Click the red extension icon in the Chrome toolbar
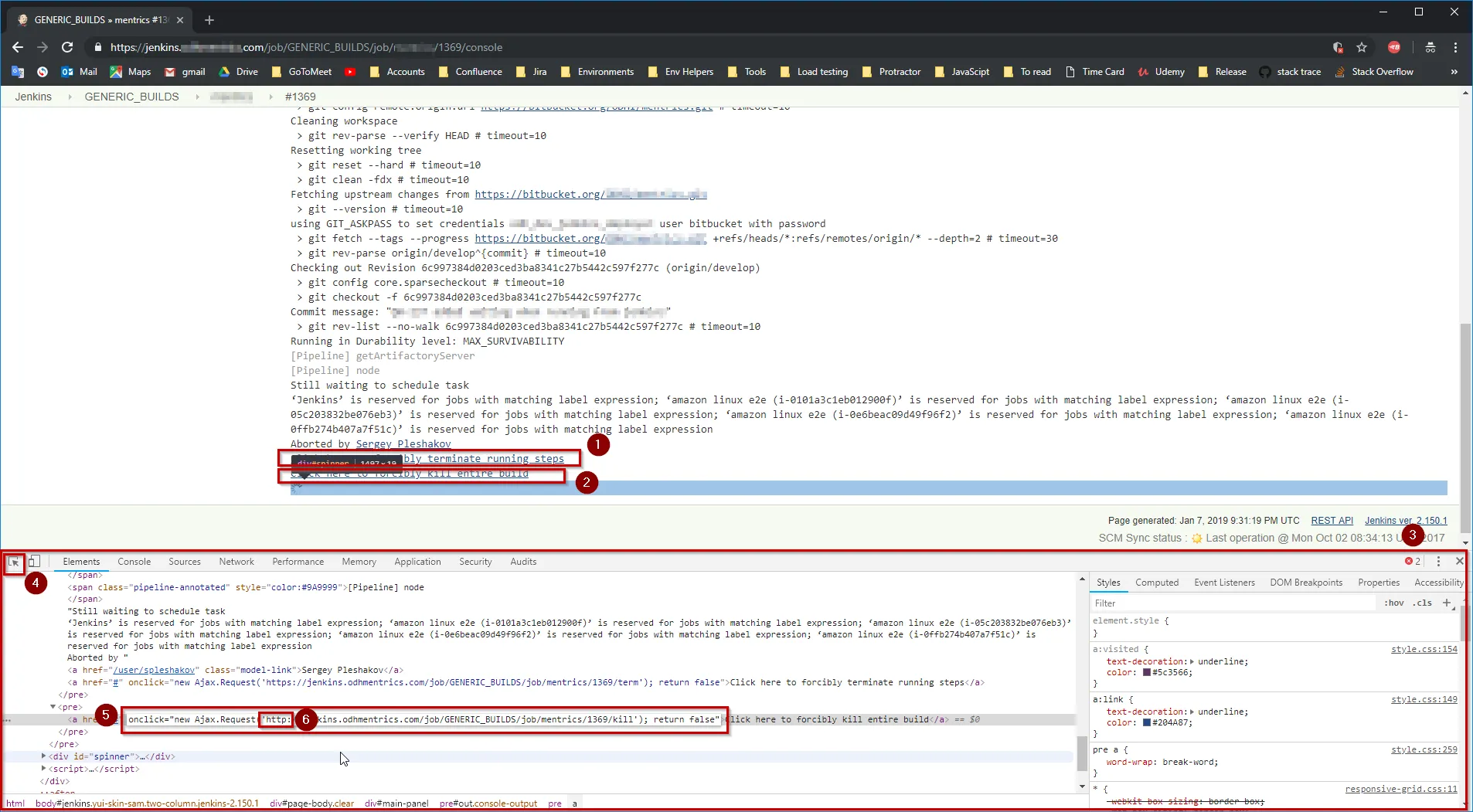 tap(1394, 47)
